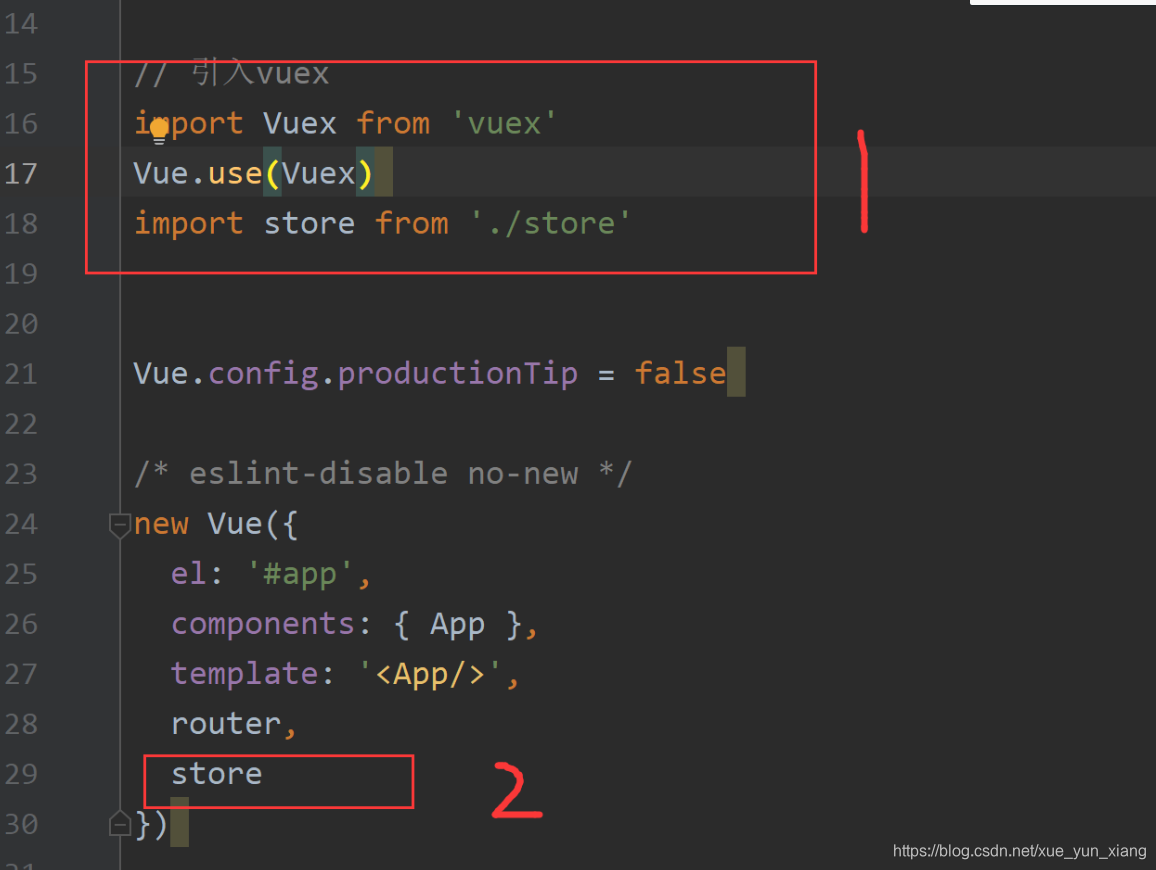
Task: Click the 'components' property key
Action: click(x=263, y=624)
